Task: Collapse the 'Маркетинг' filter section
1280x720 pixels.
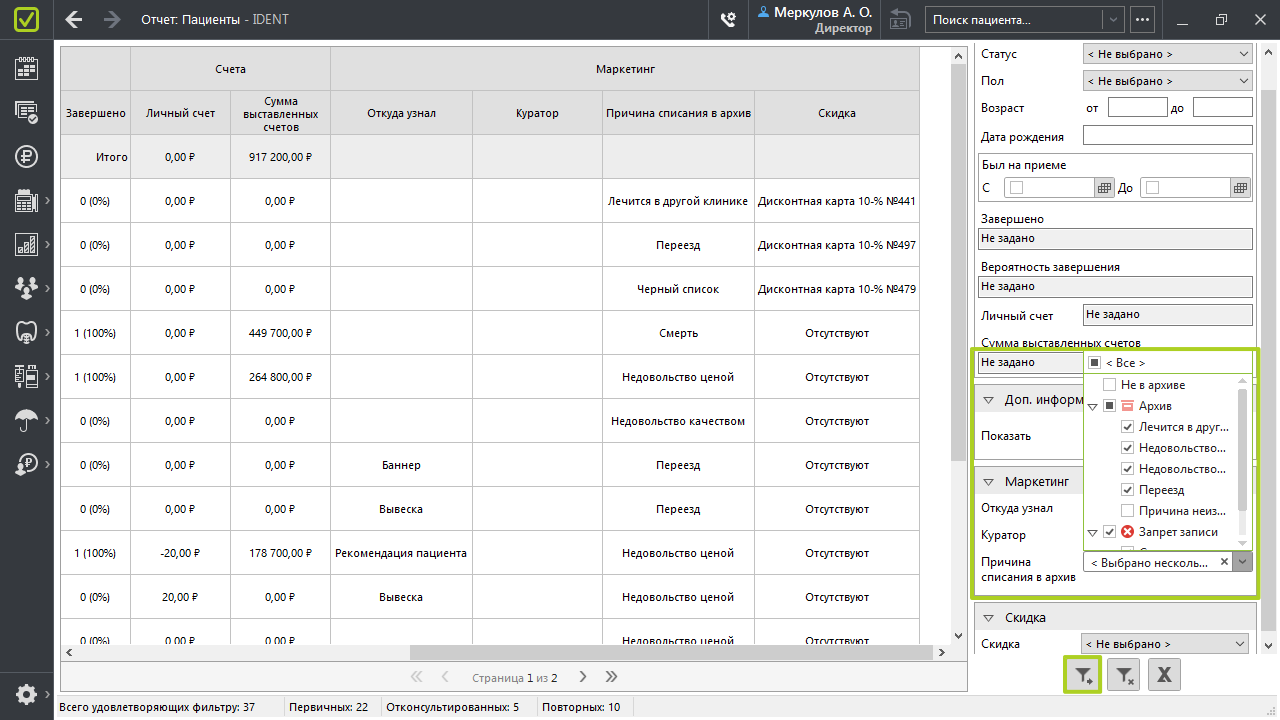Action: [x=988, y=482]
